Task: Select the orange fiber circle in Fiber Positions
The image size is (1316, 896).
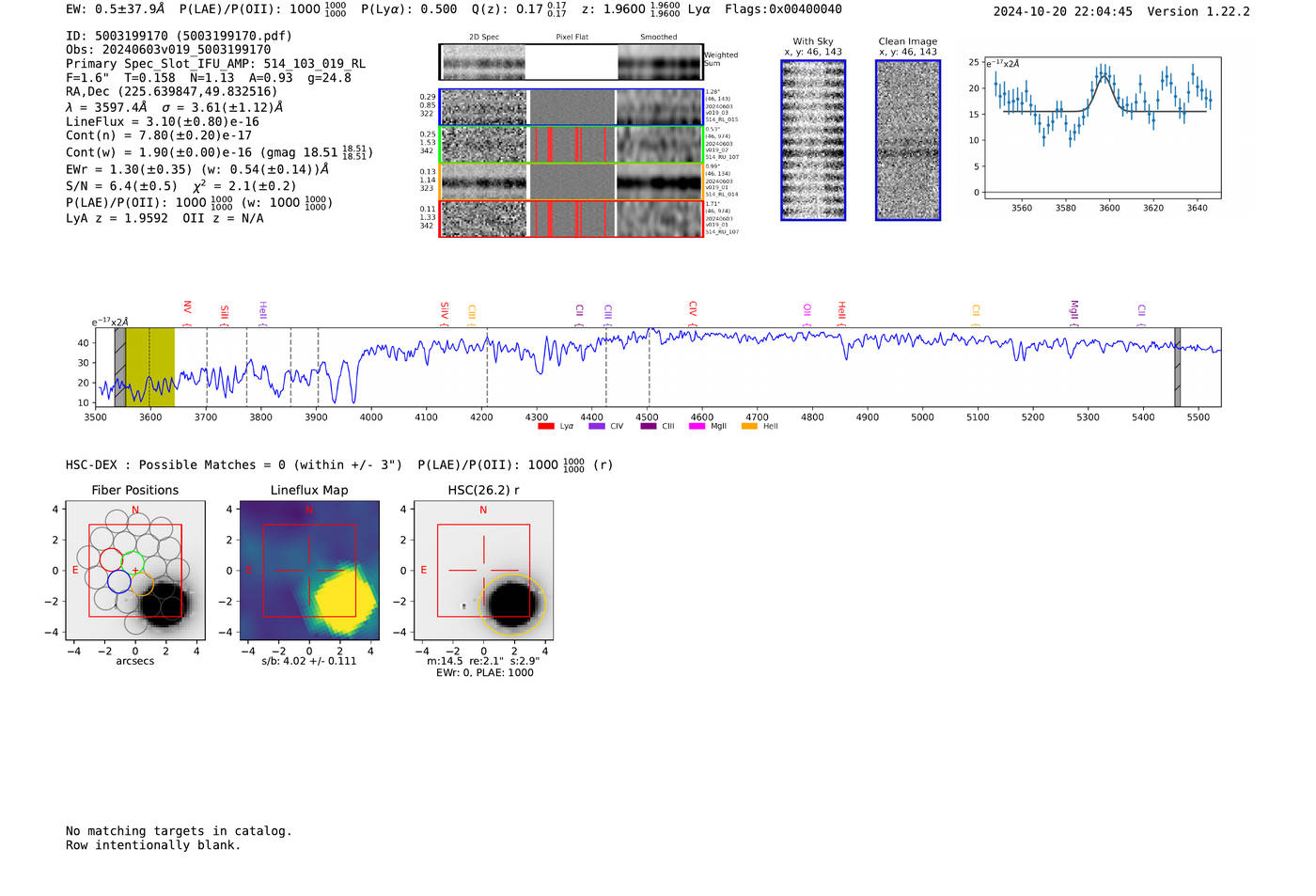Action: pyautogui.click(x=141, y=584)
